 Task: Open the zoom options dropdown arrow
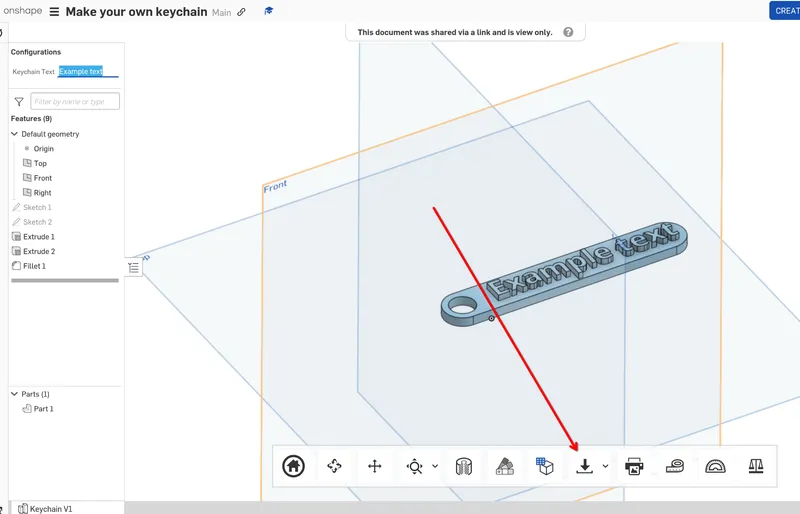435,466
